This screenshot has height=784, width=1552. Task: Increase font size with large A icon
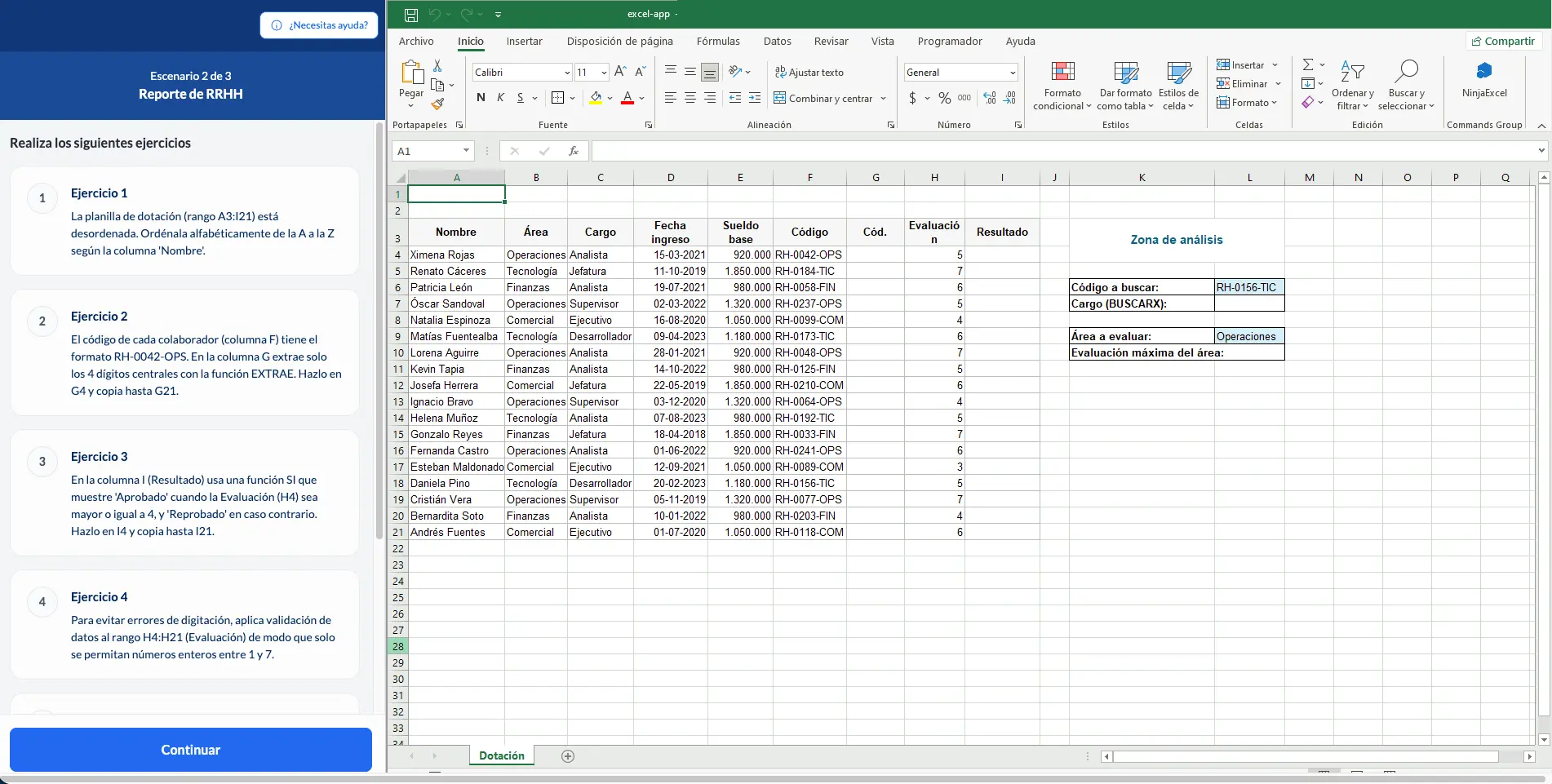click(x=620, y=72)
